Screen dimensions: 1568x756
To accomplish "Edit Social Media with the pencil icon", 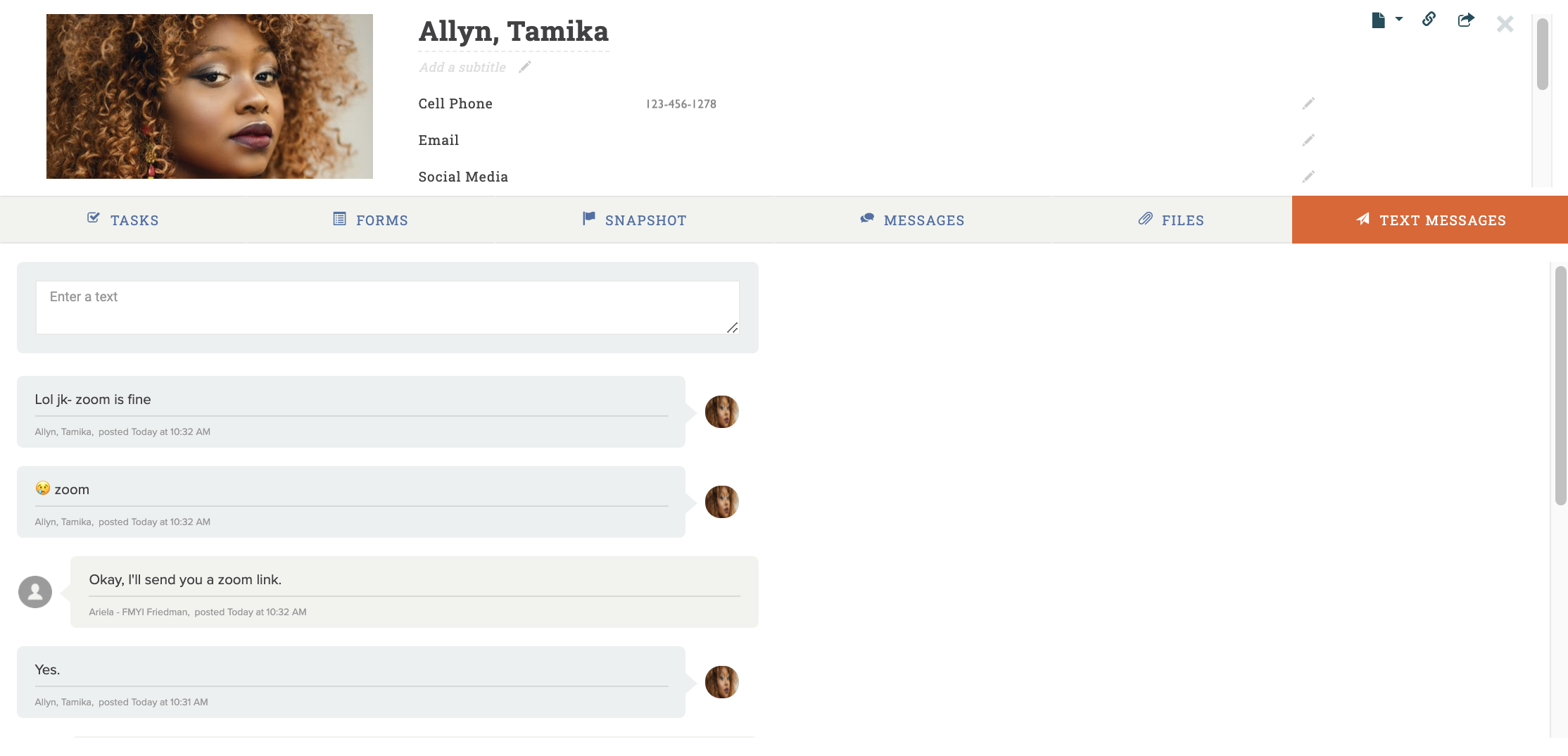I will [x=1308, y=177].
